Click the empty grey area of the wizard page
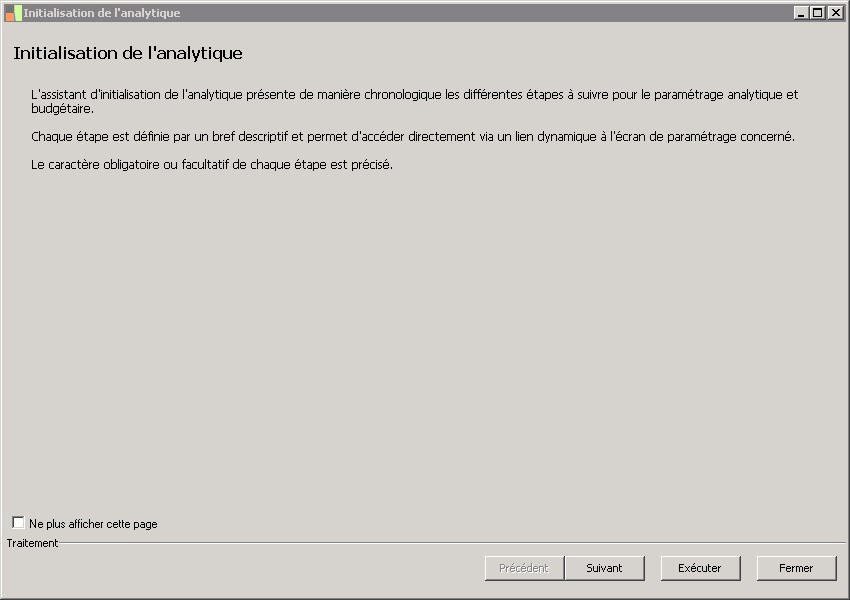The image size is (850, 600). [x=420, y=340]
